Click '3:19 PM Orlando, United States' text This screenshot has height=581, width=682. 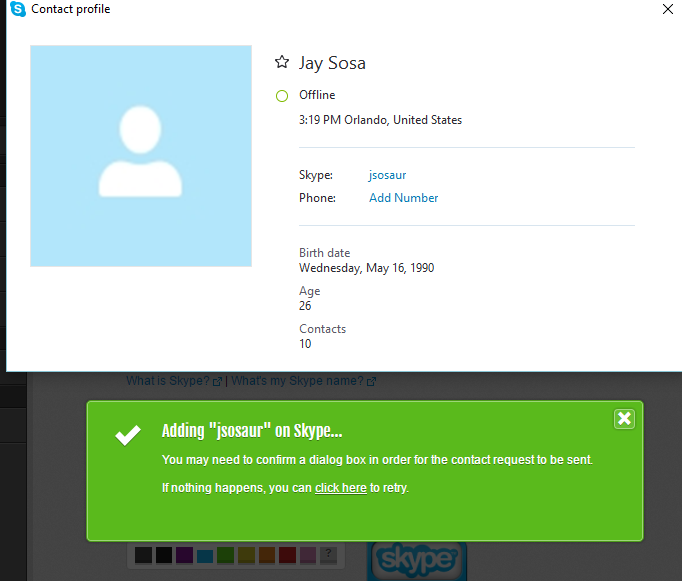[x=380, y=120]
